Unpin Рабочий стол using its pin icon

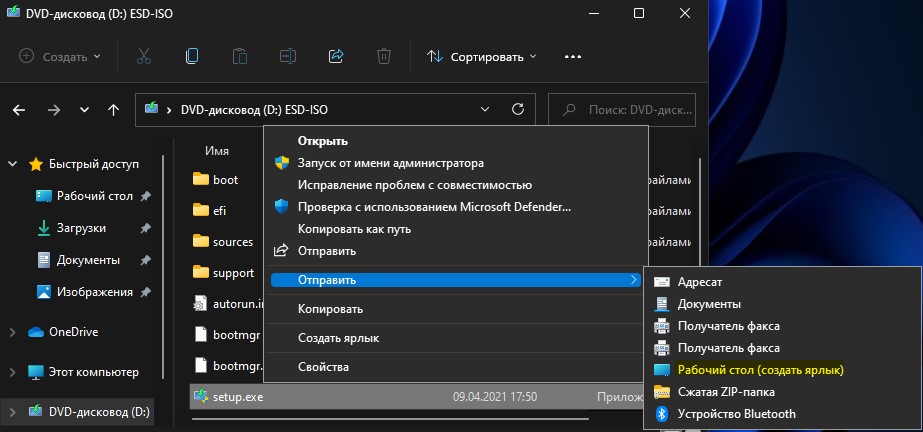click(x=145, y=196)
